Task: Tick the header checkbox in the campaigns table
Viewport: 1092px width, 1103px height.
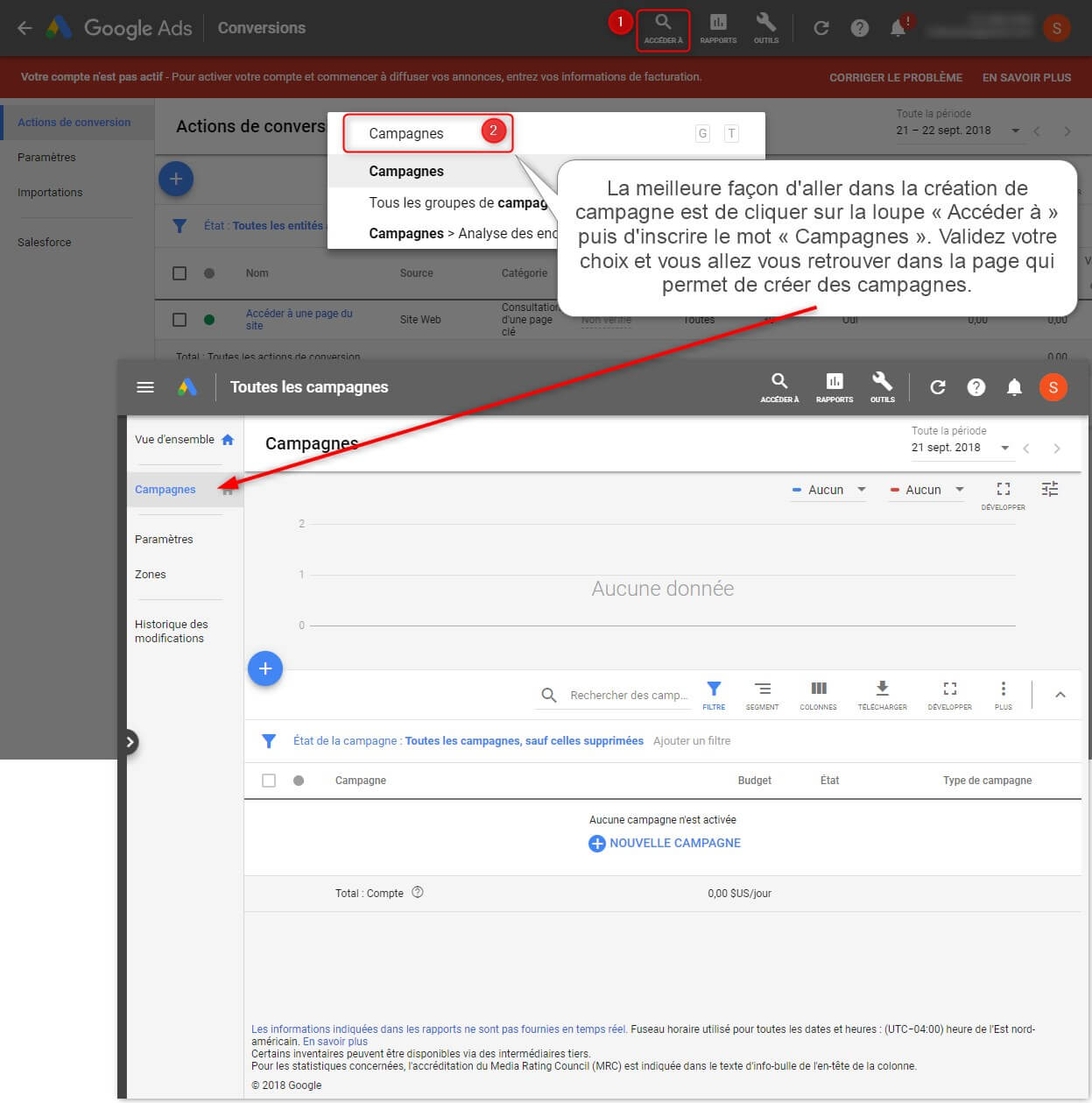Action: (269, 781)
